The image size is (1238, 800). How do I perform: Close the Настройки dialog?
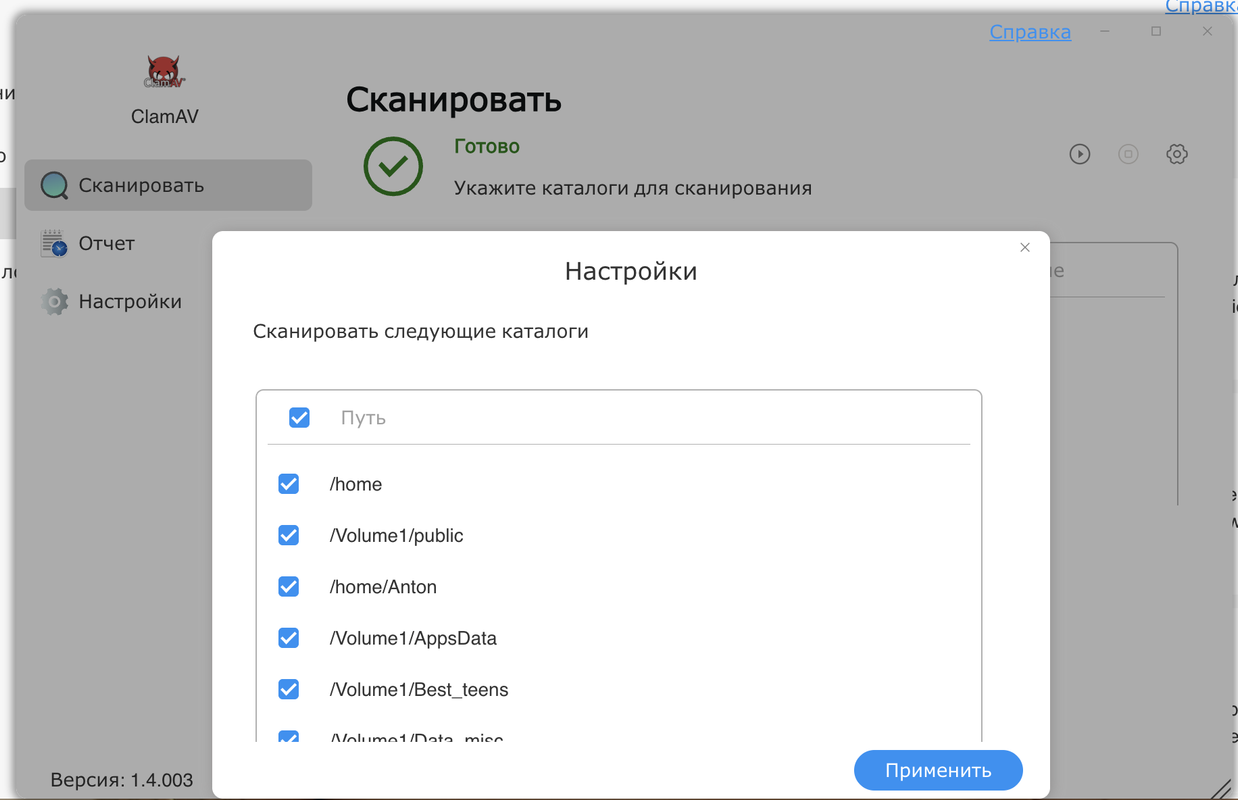click(1024, 247)
